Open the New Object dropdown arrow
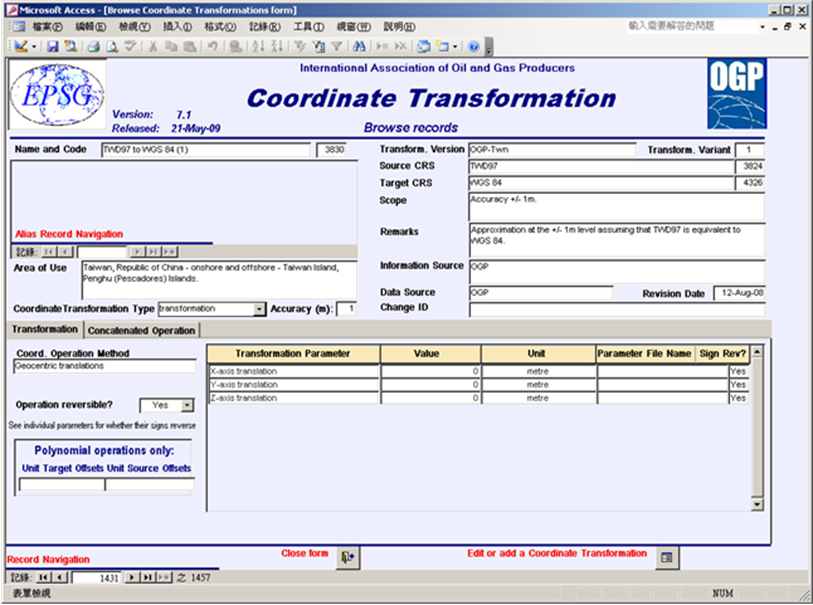This screenshot has width=813, height=605. click(x=455, y=47)
